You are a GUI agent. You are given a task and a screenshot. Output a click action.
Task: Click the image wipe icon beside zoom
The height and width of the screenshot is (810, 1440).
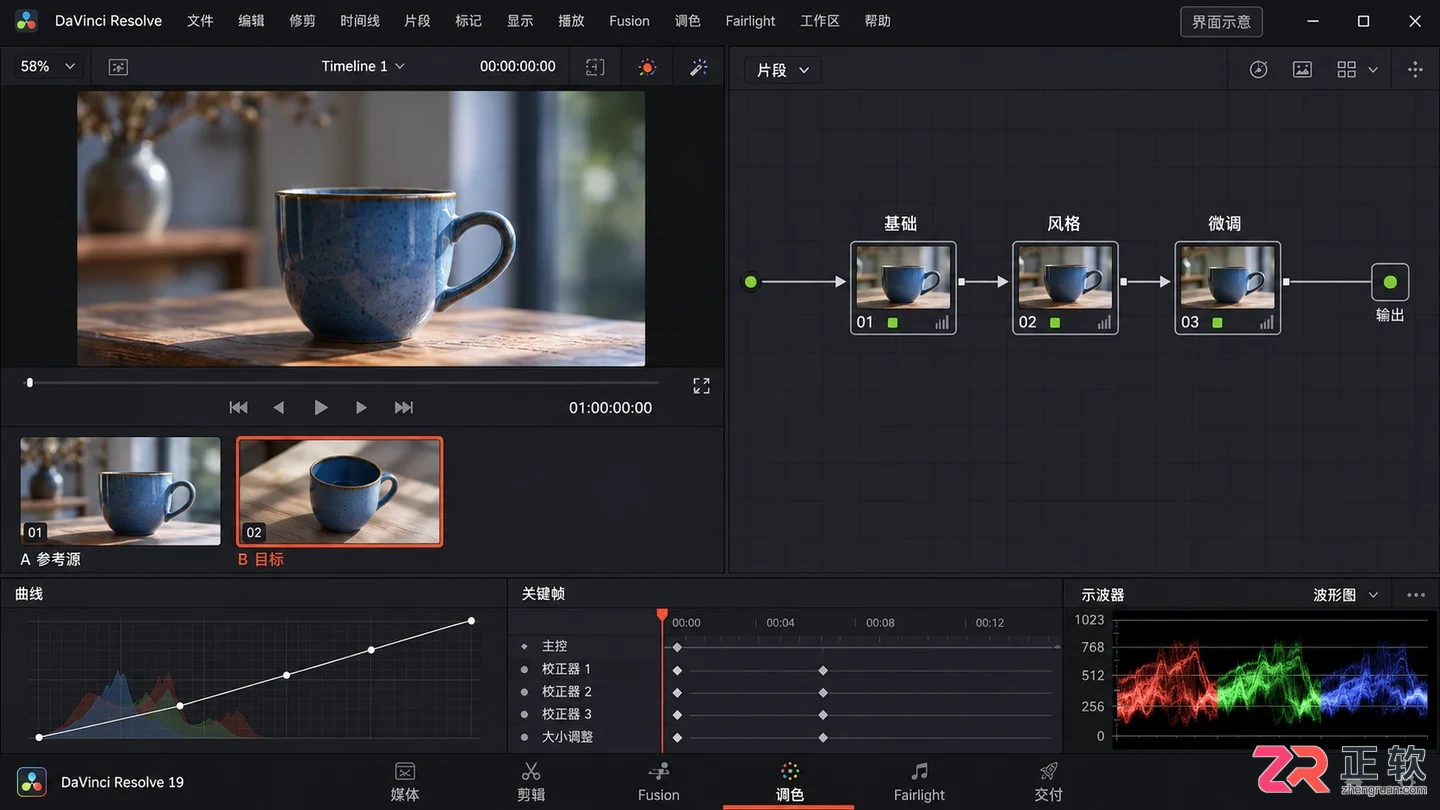(118, 67)
